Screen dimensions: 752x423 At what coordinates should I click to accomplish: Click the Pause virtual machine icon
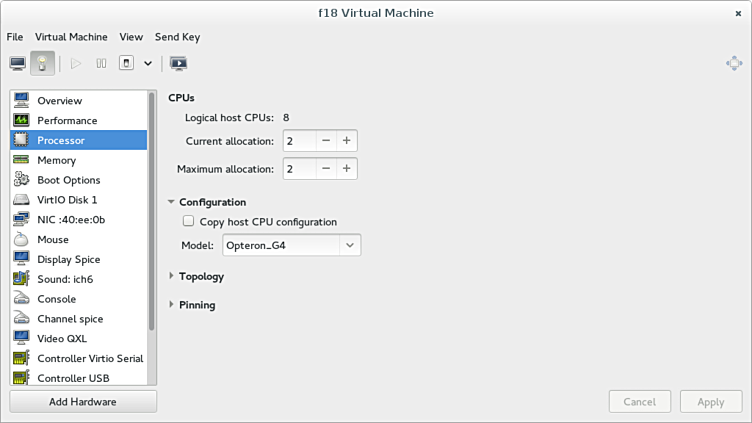pyautogui.click(x=101, y=63)
